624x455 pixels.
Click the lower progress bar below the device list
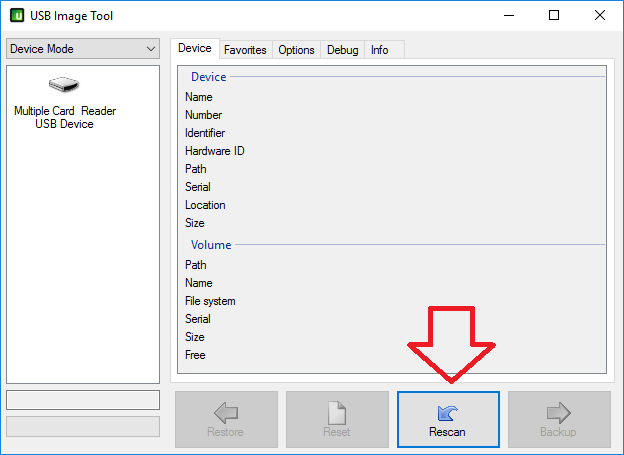click(83, 426)
